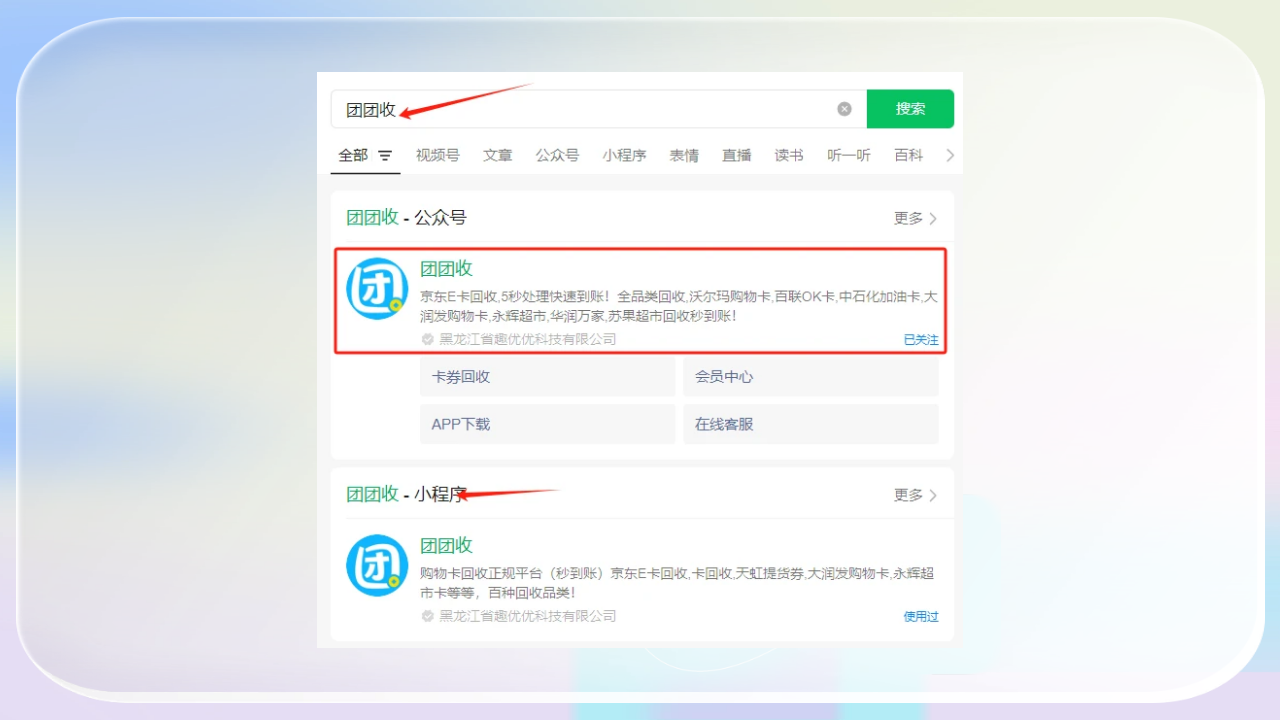Screen dimensions: 1280x720
Task: Clear the search box with the X icon
Action: (x=844, y=109)
